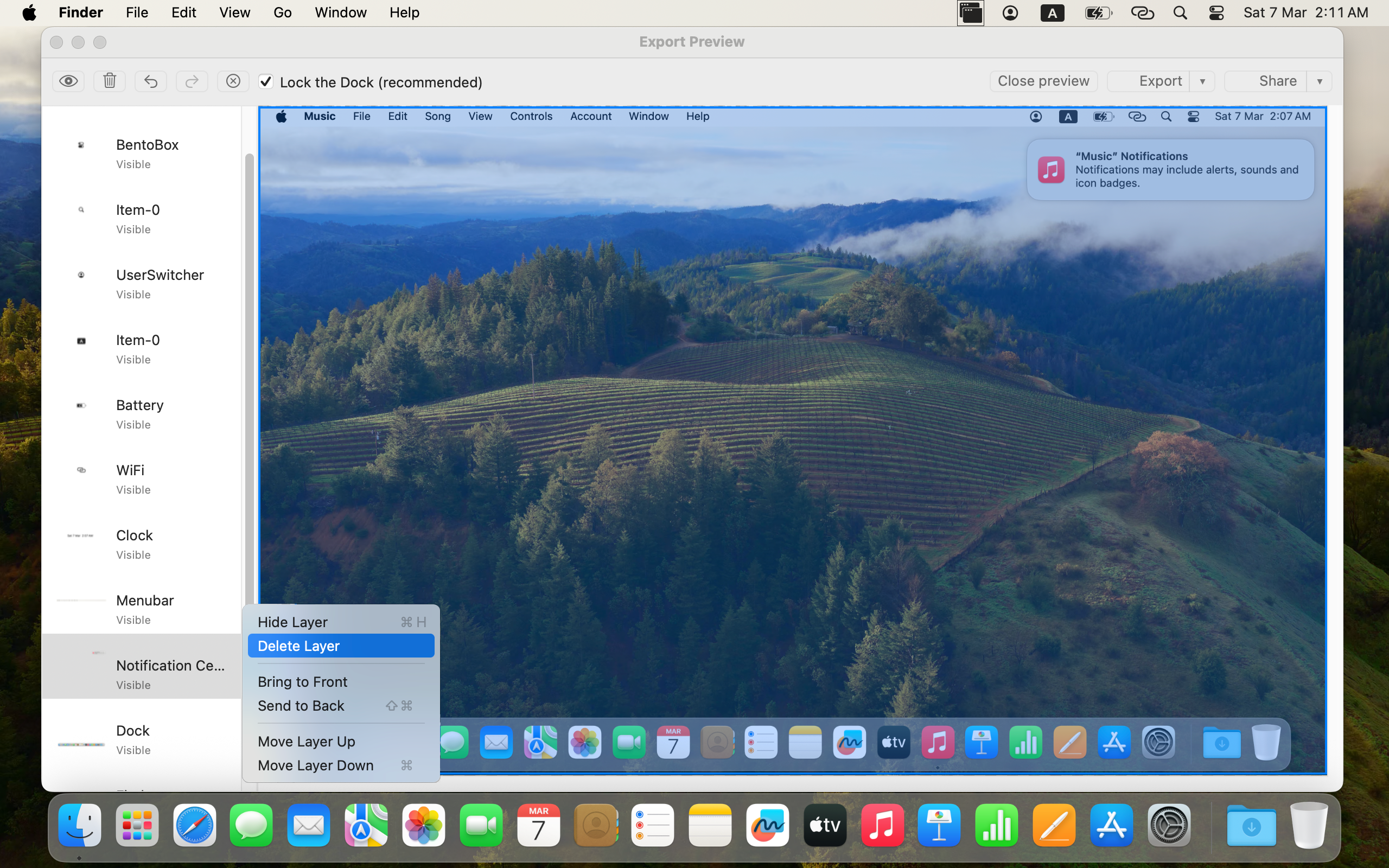The image size is (1389, 868).
Task: Open Safari from the Dock
Action: pyautogui.click(x=195, y=826)
